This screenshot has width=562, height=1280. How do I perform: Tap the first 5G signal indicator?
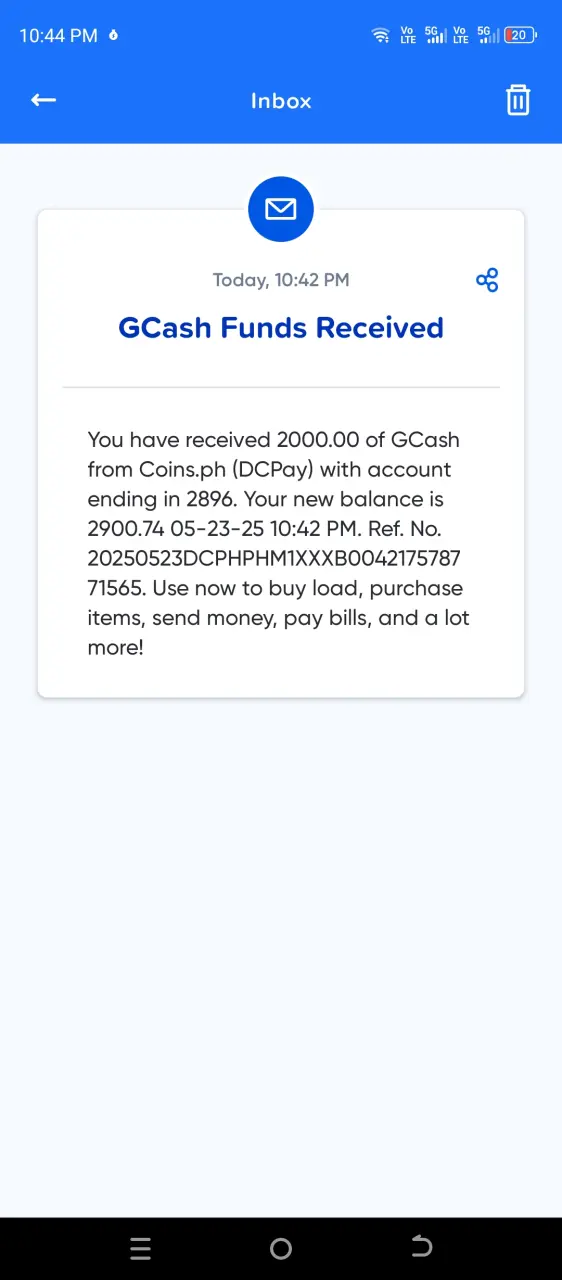point(435,35)
